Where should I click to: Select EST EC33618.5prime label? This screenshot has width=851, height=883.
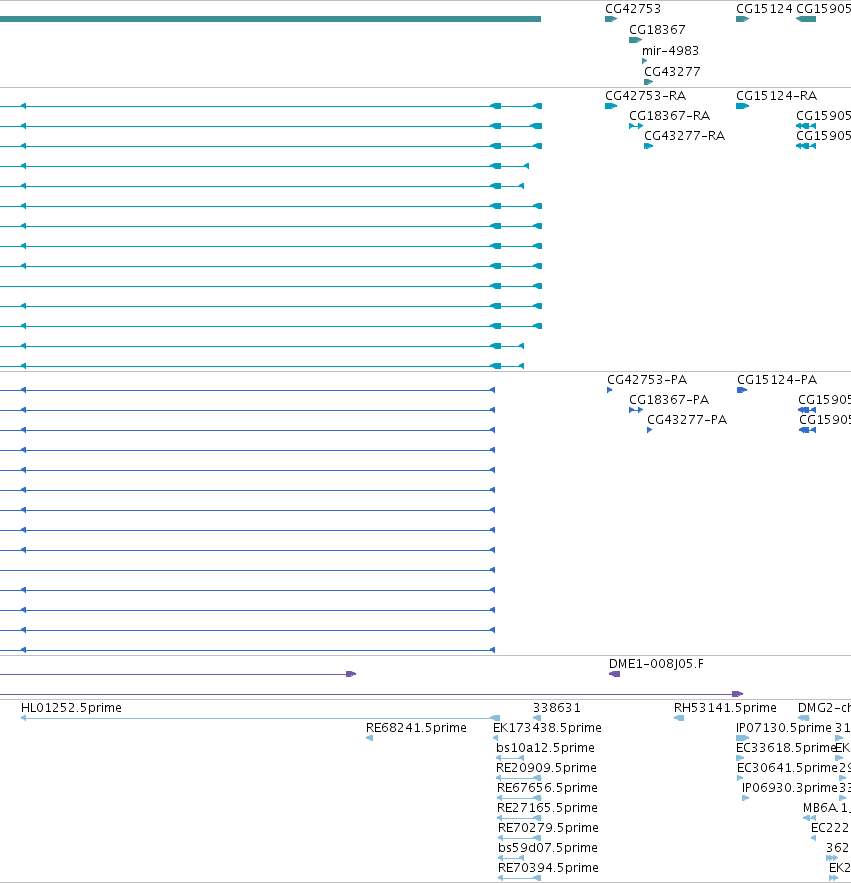[x=786, y=747]
